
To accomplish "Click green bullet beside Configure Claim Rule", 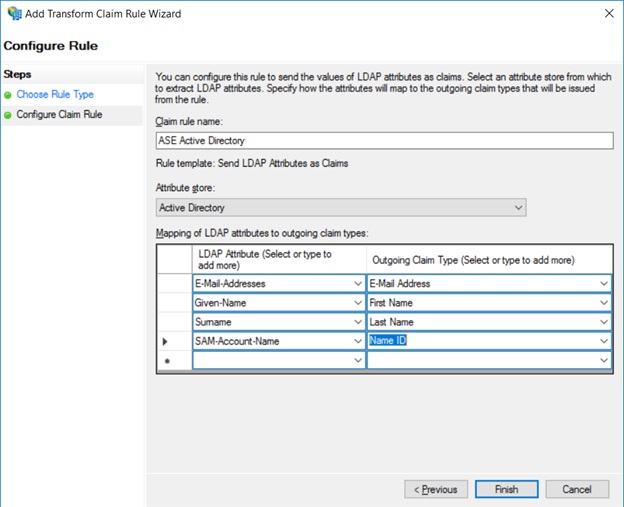I will pos(8,116).
